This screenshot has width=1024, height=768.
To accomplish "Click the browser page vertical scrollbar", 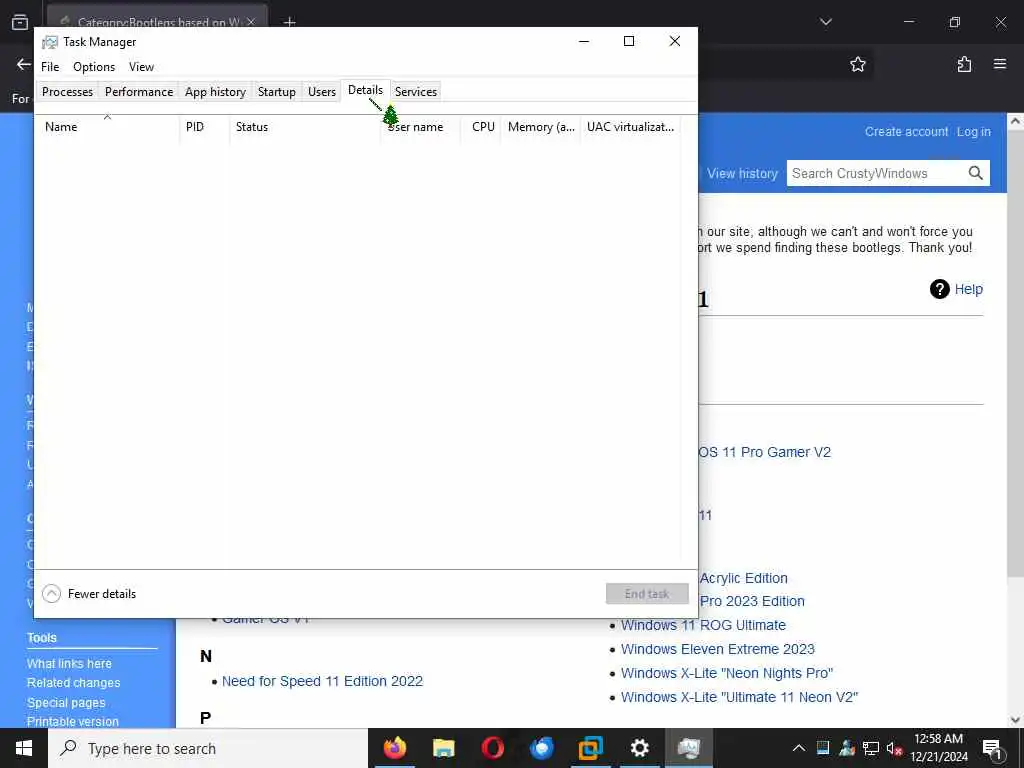I will tap(1015, 353).
